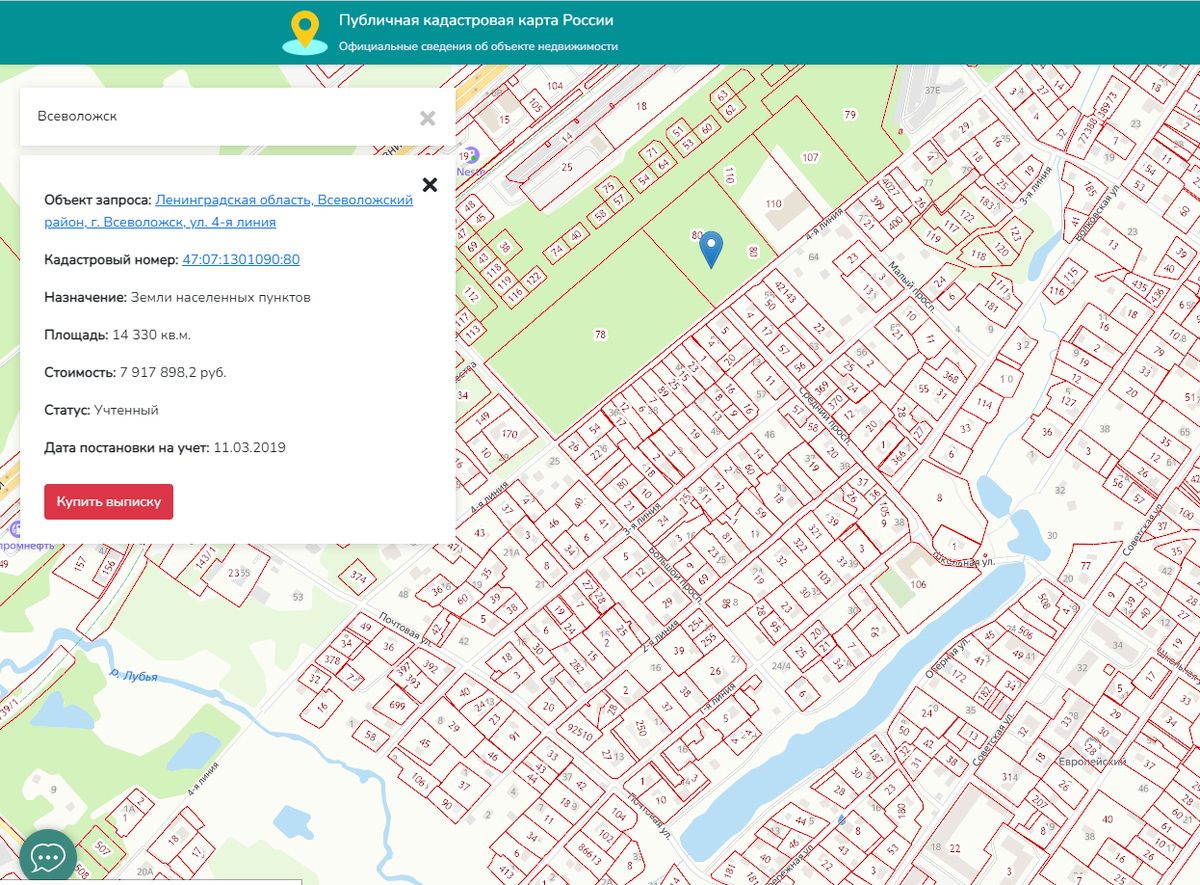The width and height of the screenshot is (1200, 885).
Task: Click the Р. Лубья river label
Action: coord(134,677)
